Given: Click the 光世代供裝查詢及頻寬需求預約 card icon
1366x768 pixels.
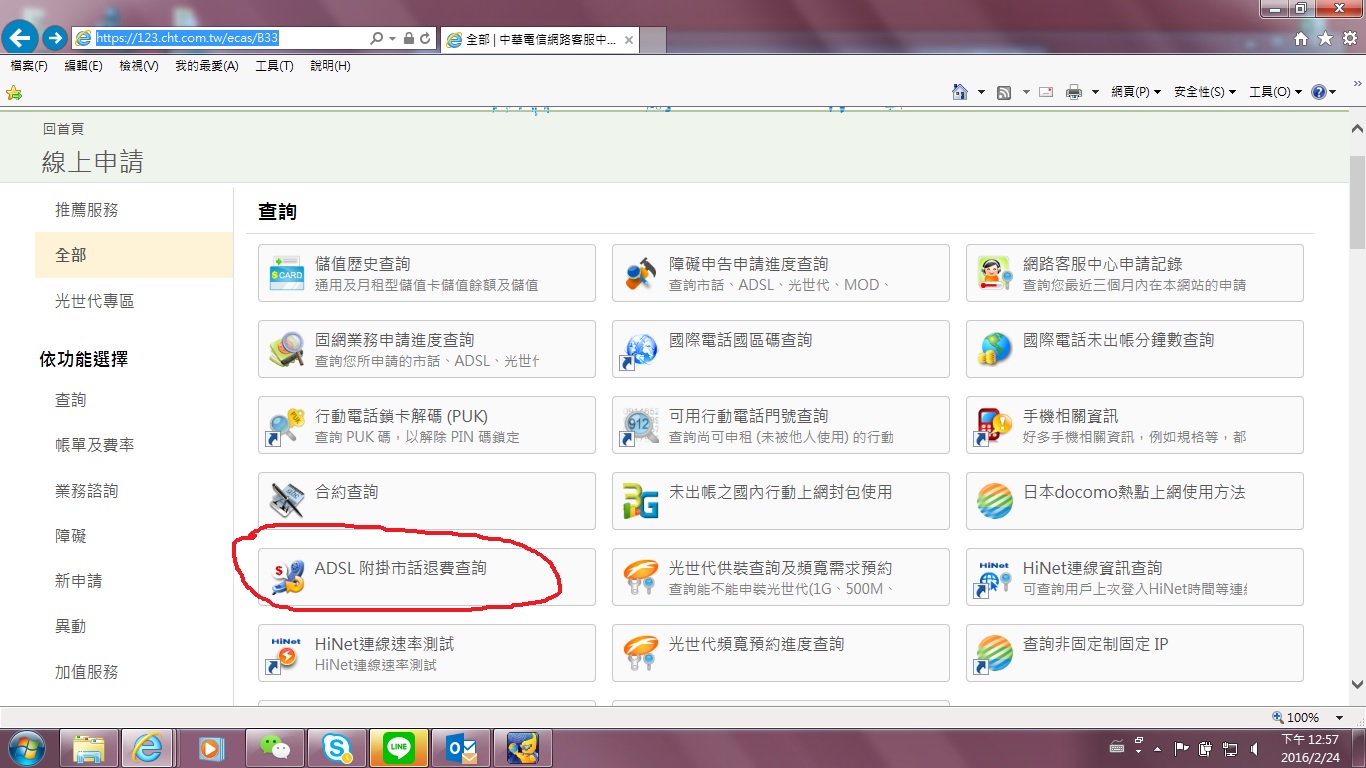Looking at the screenshot, I should 641,577.
